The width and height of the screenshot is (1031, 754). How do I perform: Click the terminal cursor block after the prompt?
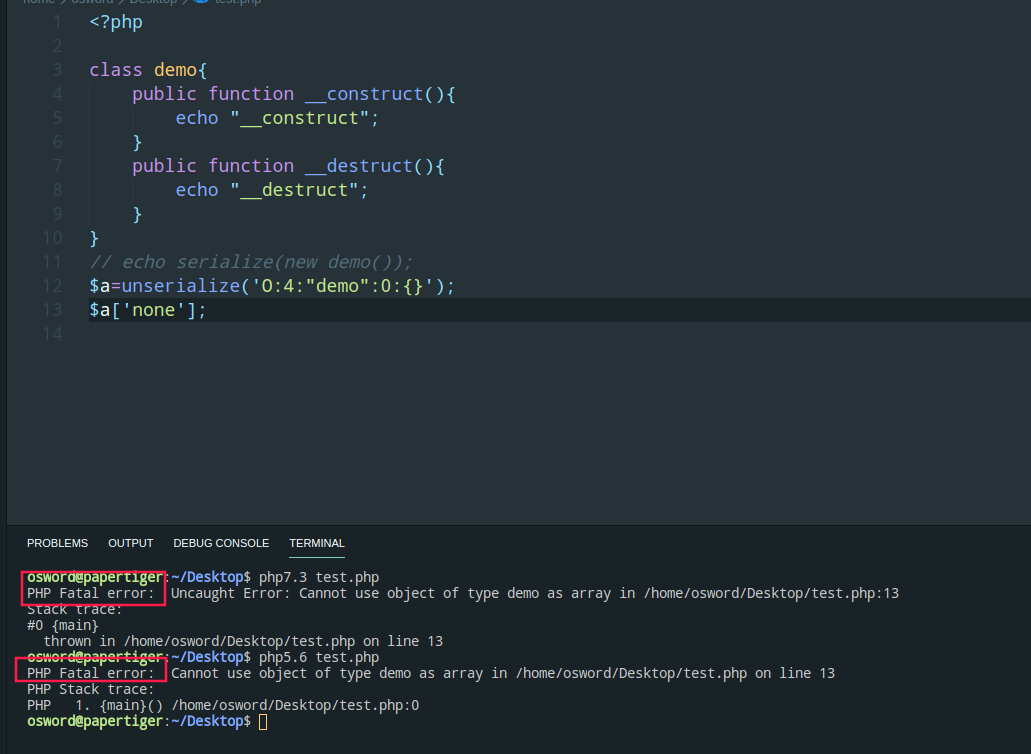(262, 721)
